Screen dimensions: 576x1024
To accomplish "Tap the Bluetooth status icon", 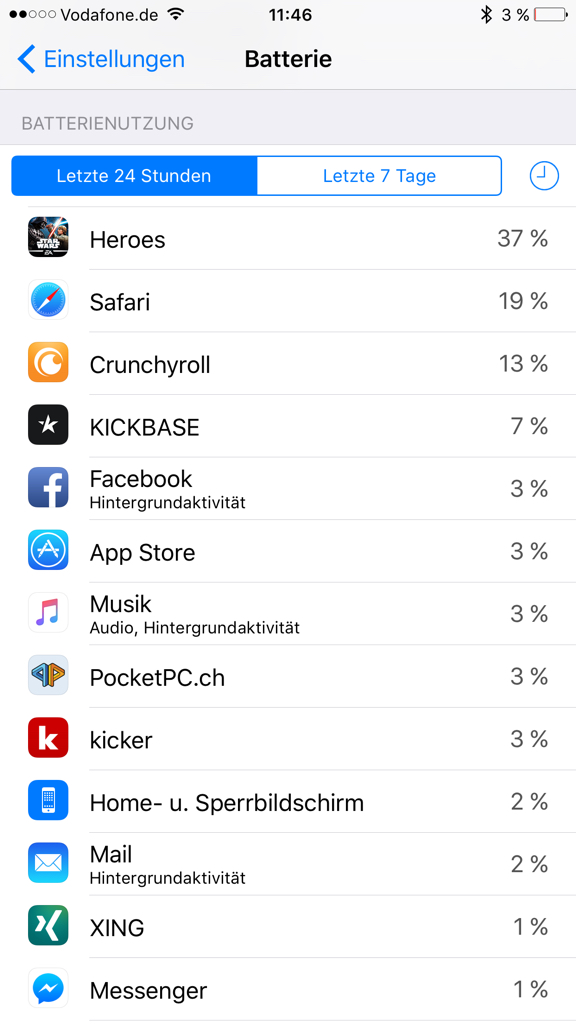I will (486, 14).
